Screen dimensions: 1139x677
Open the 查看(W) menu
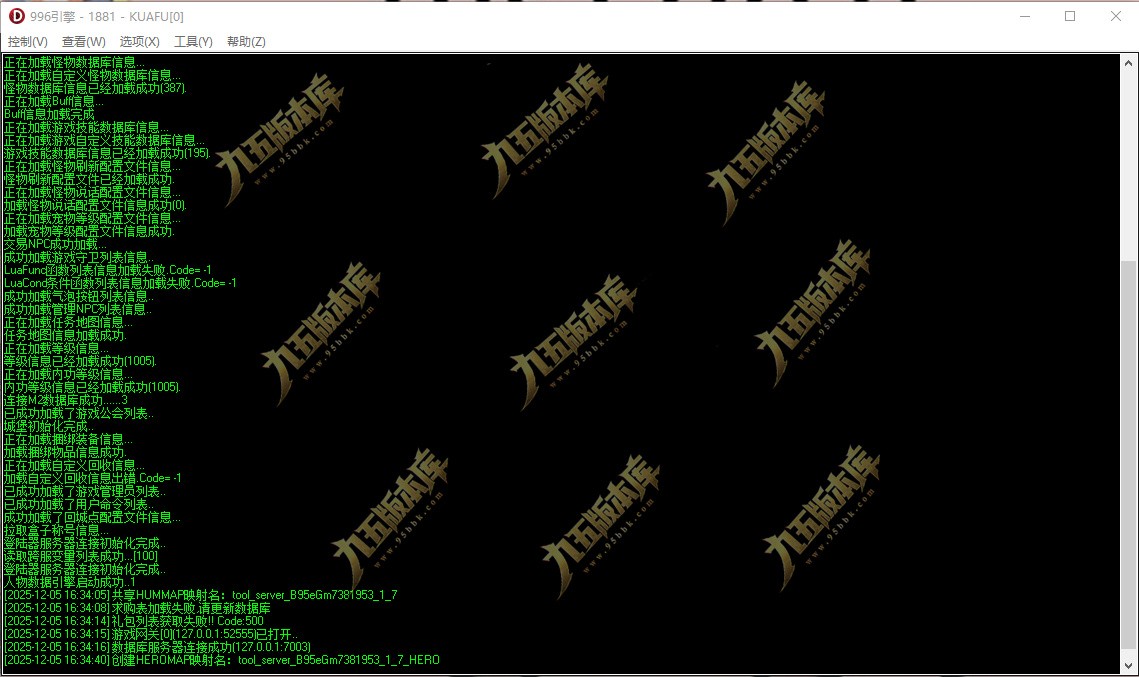tap(84, 41)
